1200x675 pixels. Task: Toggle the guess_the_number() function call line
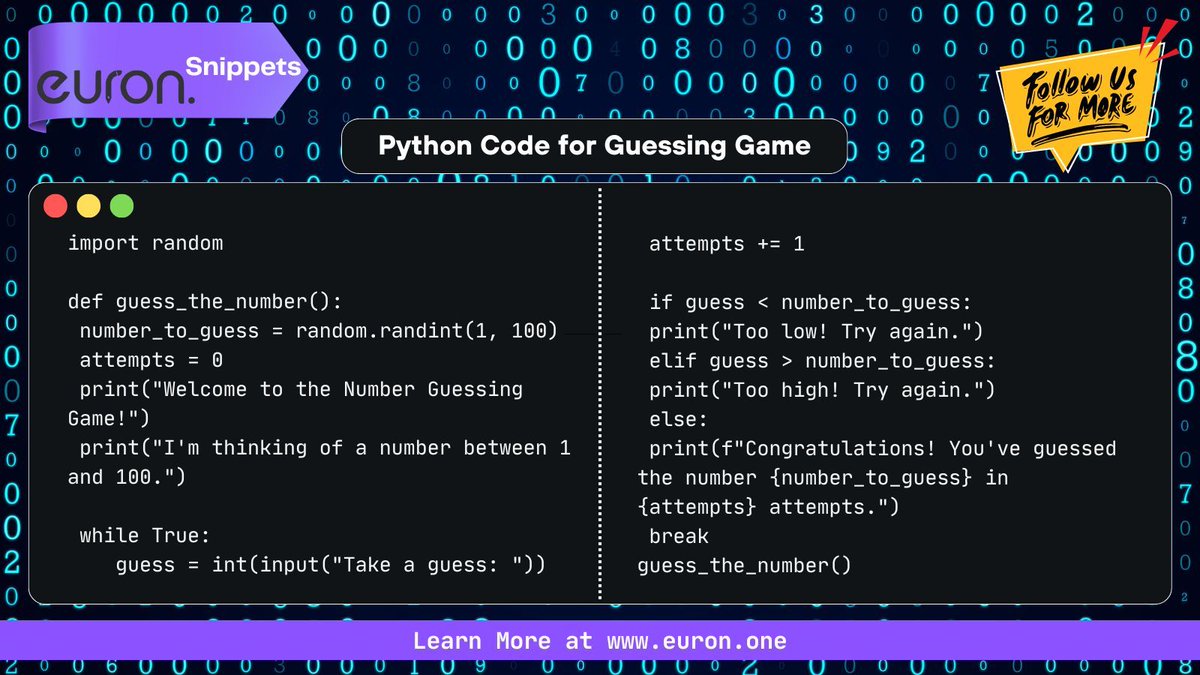coord(744,565)
